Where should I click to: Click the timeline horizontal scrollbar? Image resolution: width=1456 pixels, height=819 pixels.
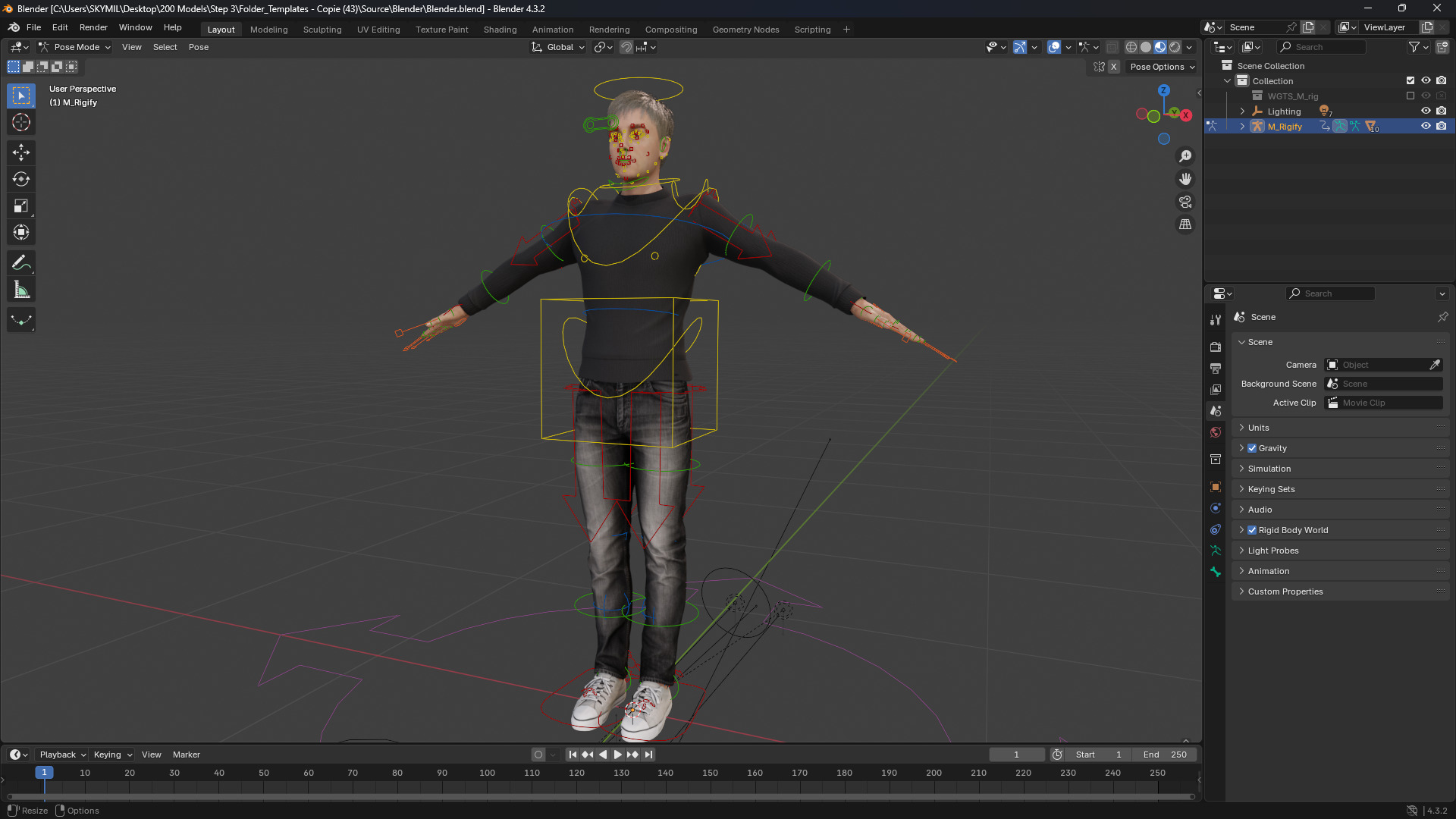pos(601,796)
